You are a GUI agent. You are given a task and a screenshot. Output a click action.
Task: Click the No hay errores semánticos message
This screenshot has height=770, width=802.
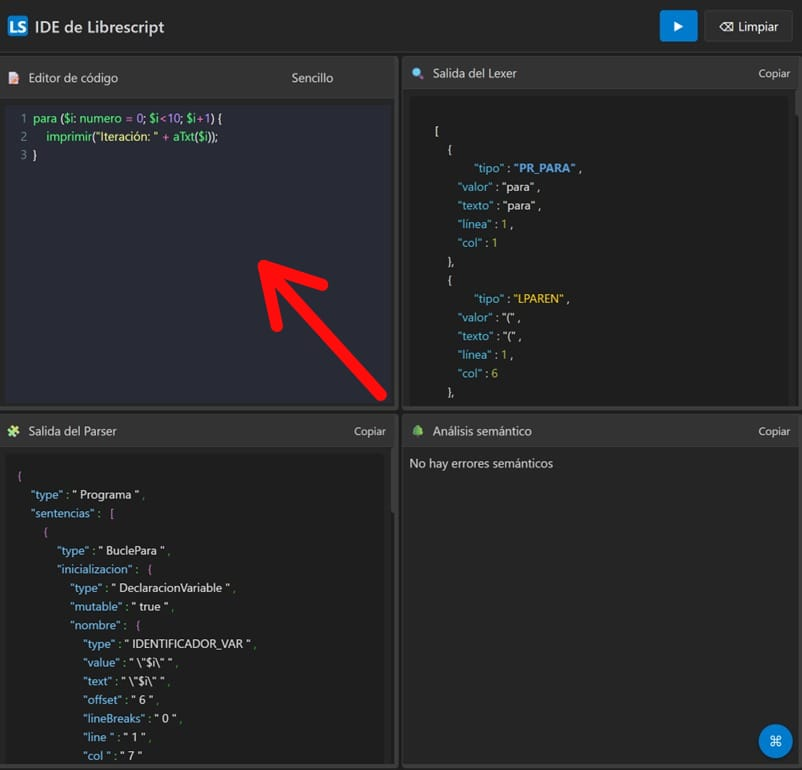(x=481, y=464)
